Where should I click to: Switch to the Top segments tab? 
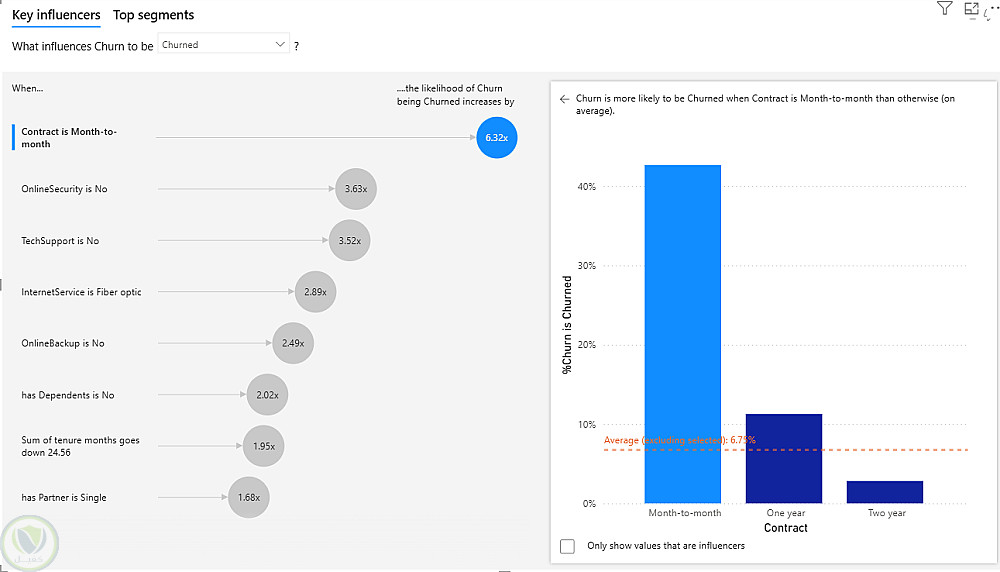tap(154, 15)
